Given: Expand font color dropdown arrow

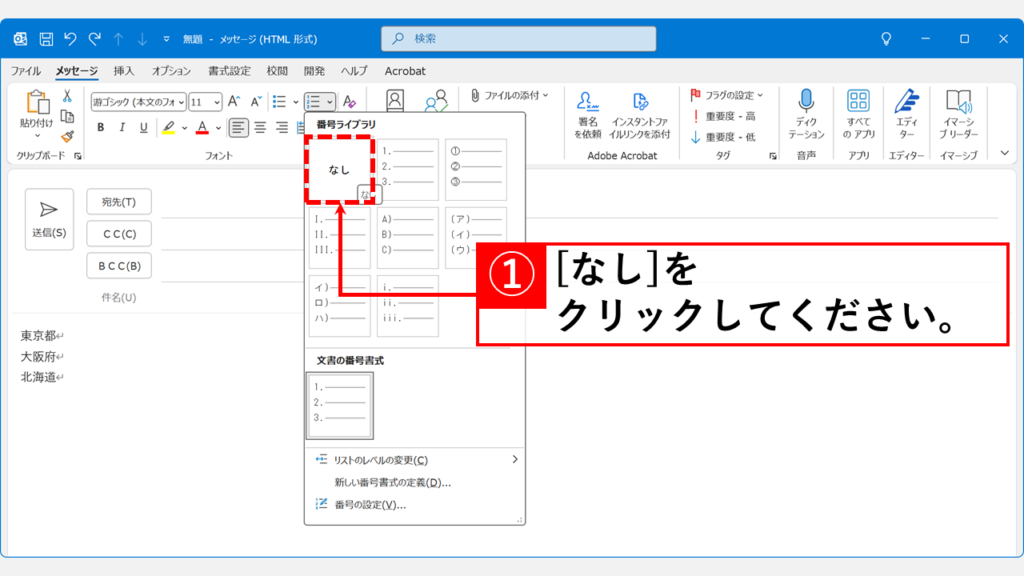Looking at the screenshot, I should point(218,128).
